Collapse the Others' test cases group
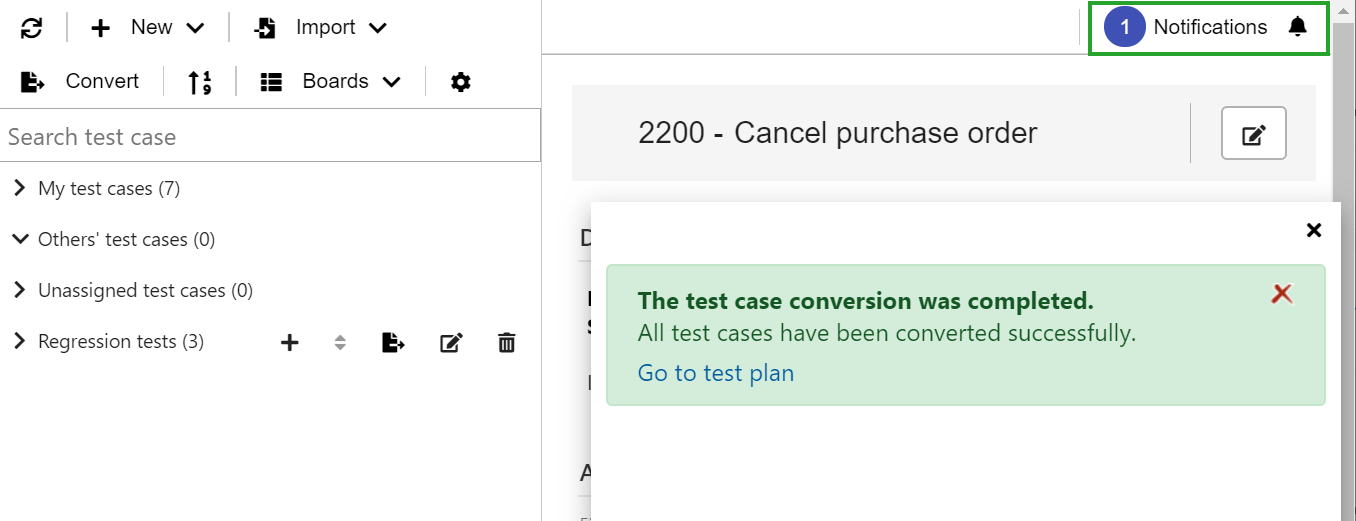 tap(19, 239)
